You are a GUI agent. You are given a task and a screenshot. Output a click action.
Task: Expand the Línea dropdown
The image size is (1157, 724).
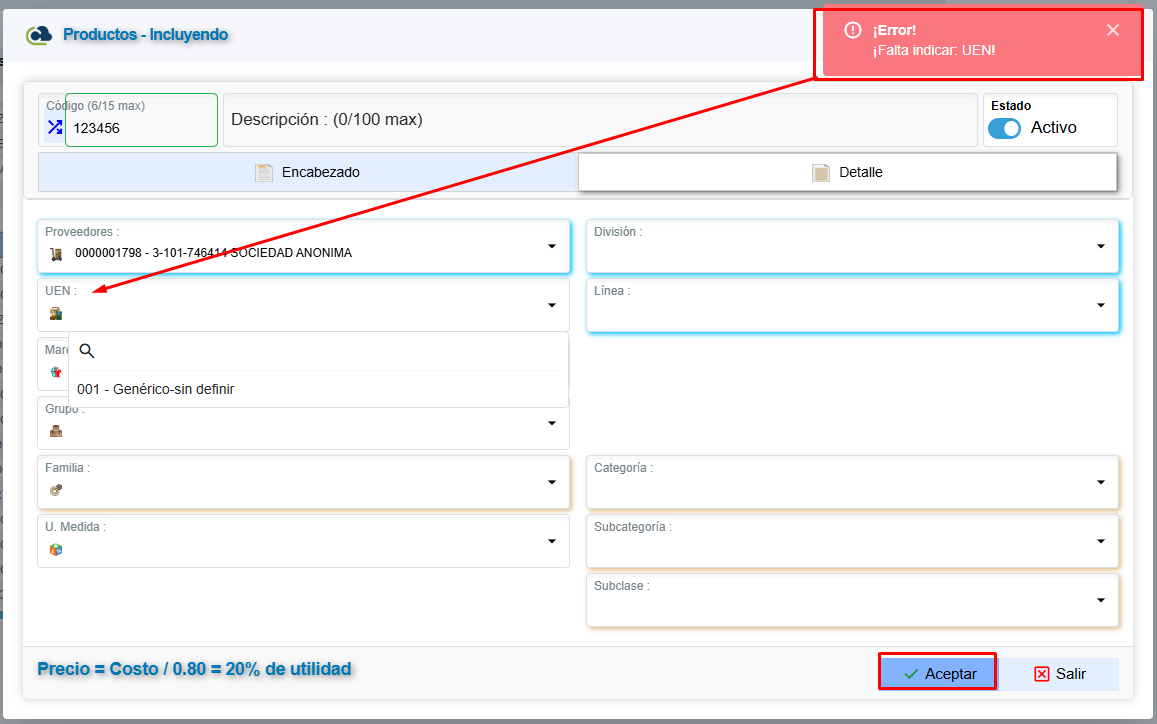tap(1101, 306)
